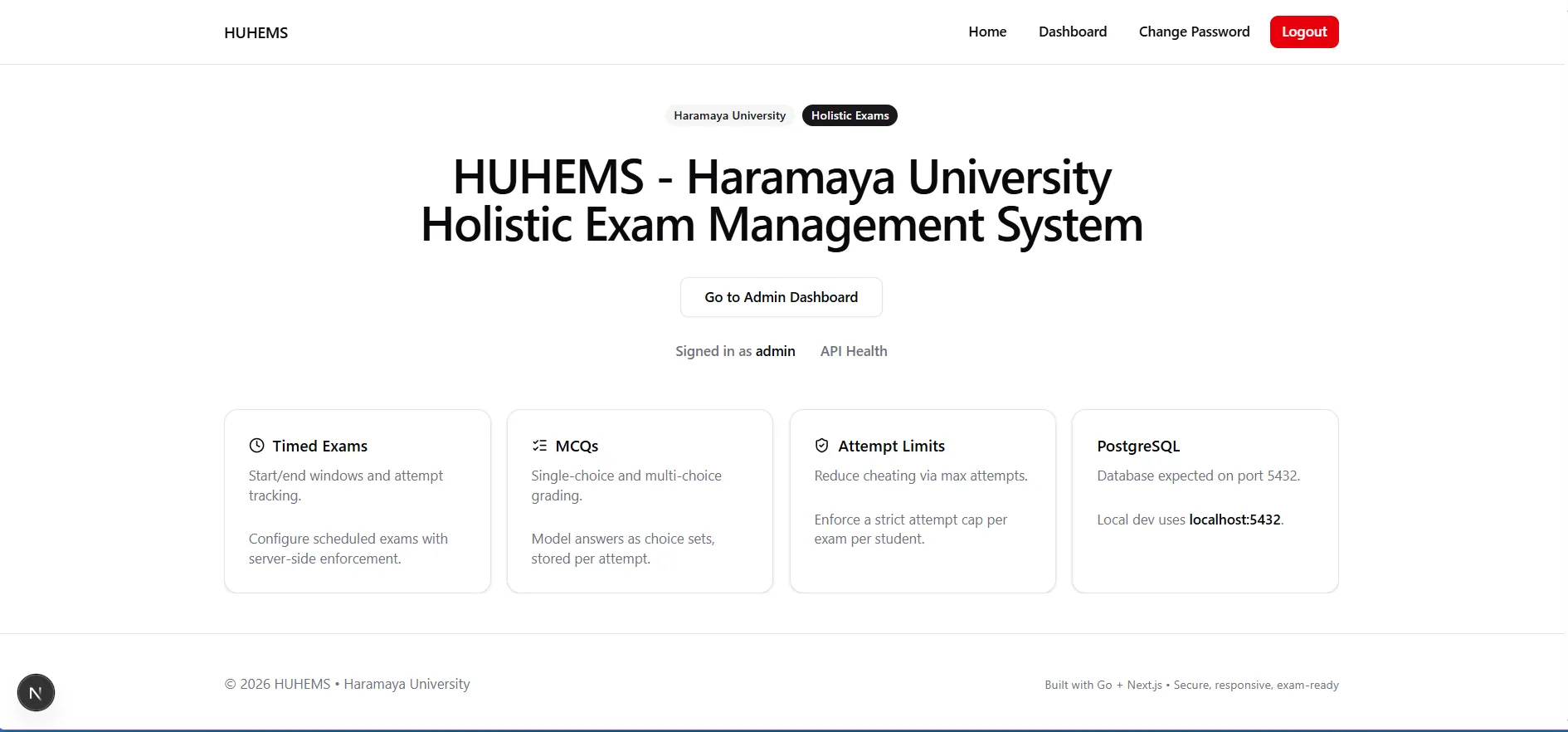Click 'Configure scheduled exams with server-side enforcement.' text
1568x732 pixels.
(x=348, y=549)
